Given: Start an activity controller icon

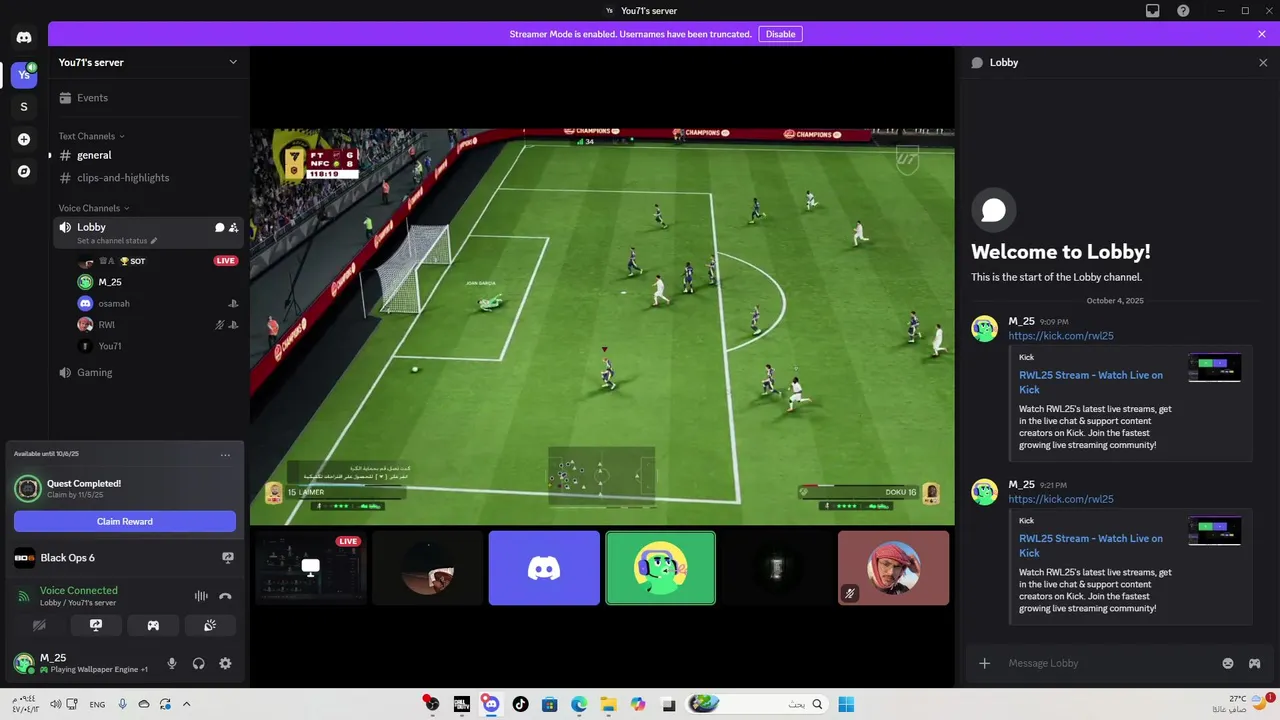Looking at the screenshot, I should click(153, 625).
